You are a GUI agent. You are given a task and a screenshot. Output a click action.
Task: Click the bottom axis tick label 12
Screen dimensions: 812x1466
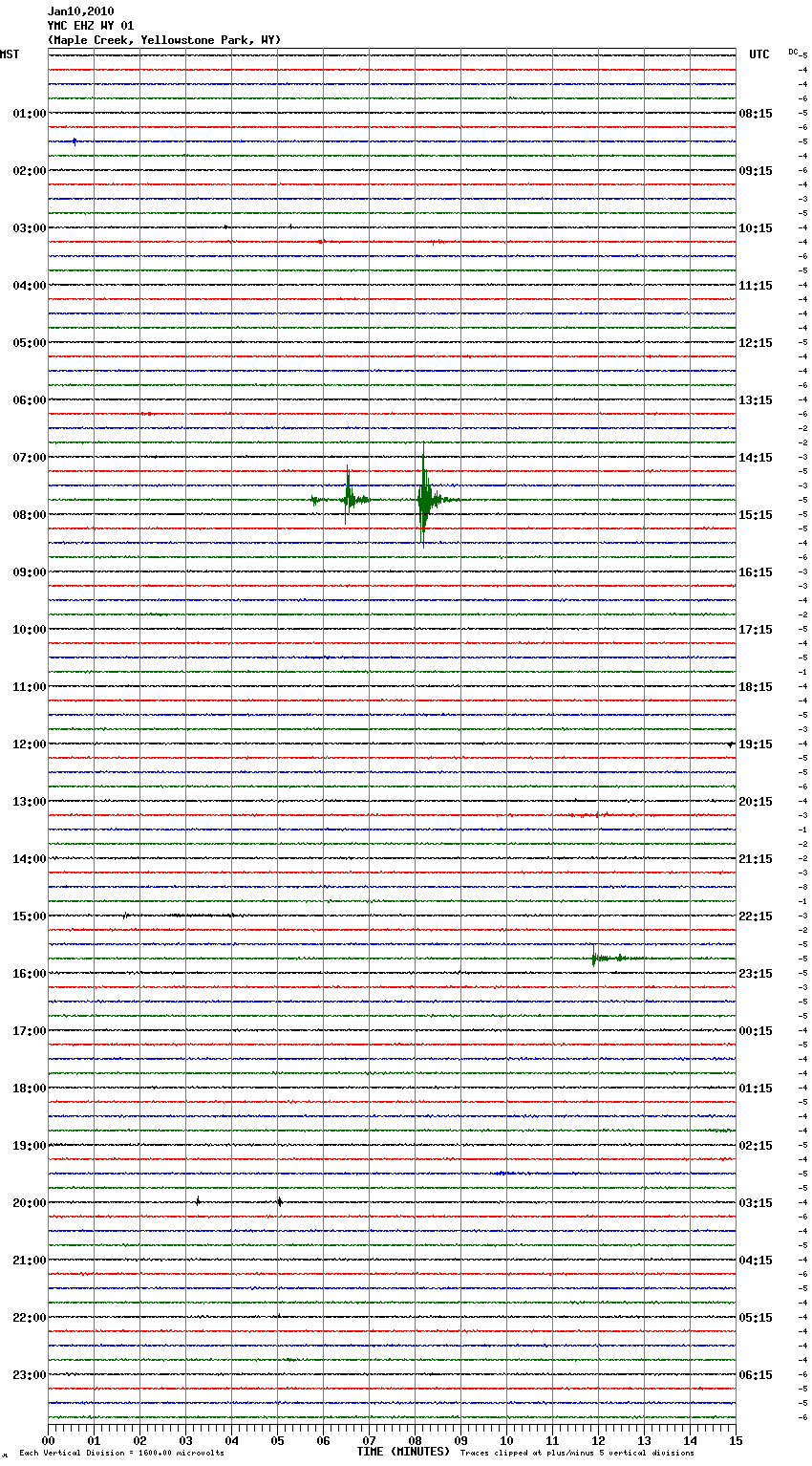tap(598, 1440)
